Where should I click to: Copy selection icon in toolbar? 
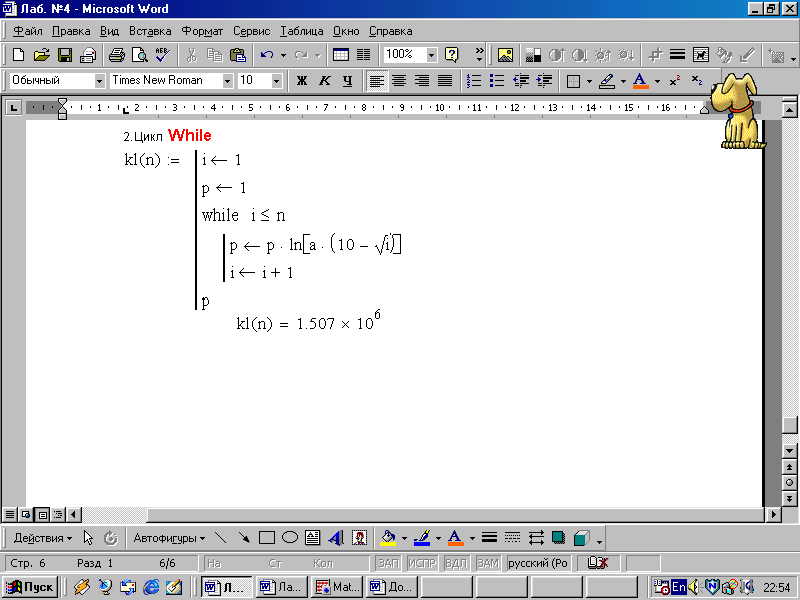coord(215,55)
